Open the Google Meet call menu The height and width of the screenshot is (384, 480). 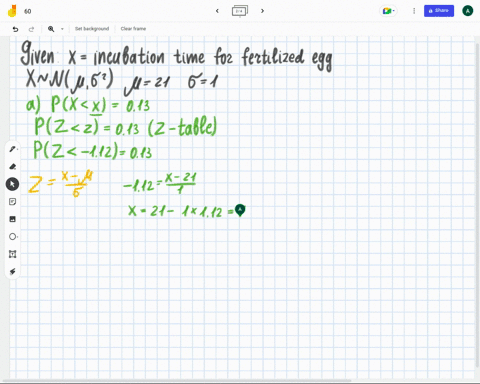[x=389, y=11]
